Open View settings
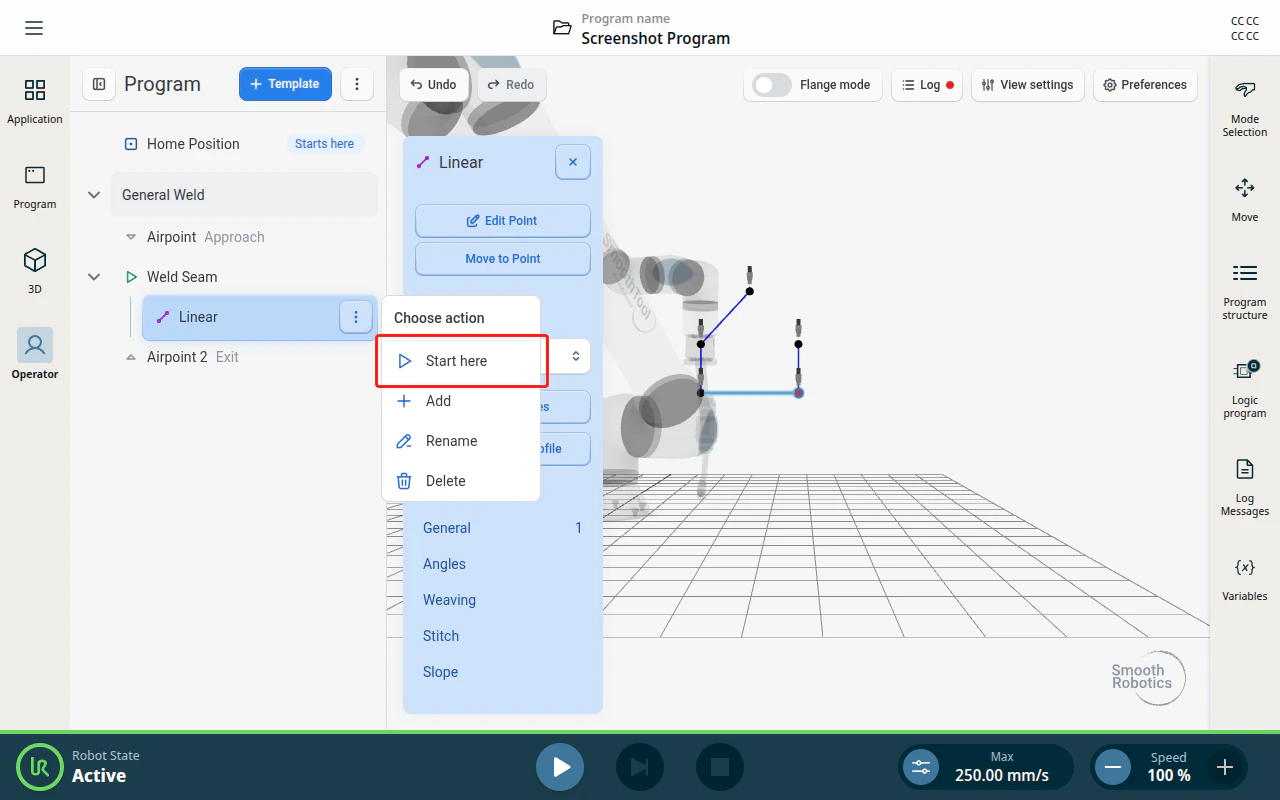The width and height of the screenshot is (1280, 800). (1028, 85)
